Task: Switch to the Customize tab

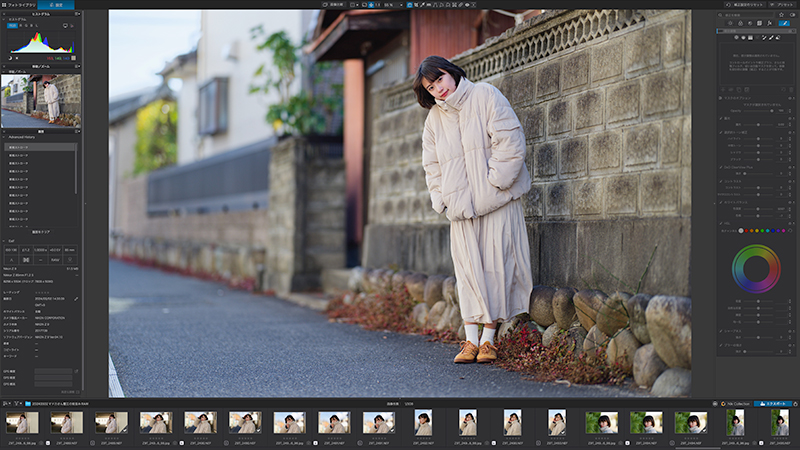Action: [x=56, y=5]
